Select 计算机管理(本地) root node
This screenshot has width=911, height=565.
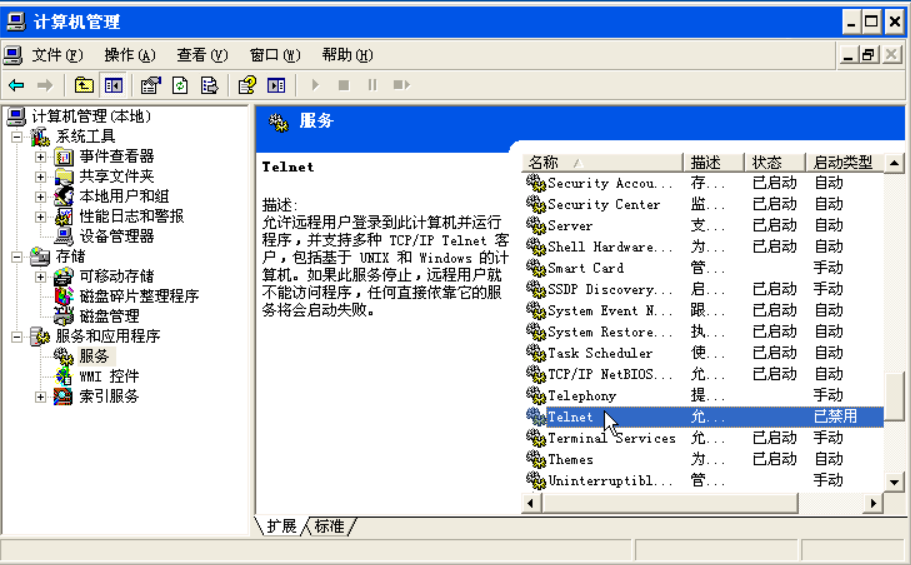pos(91,116)
